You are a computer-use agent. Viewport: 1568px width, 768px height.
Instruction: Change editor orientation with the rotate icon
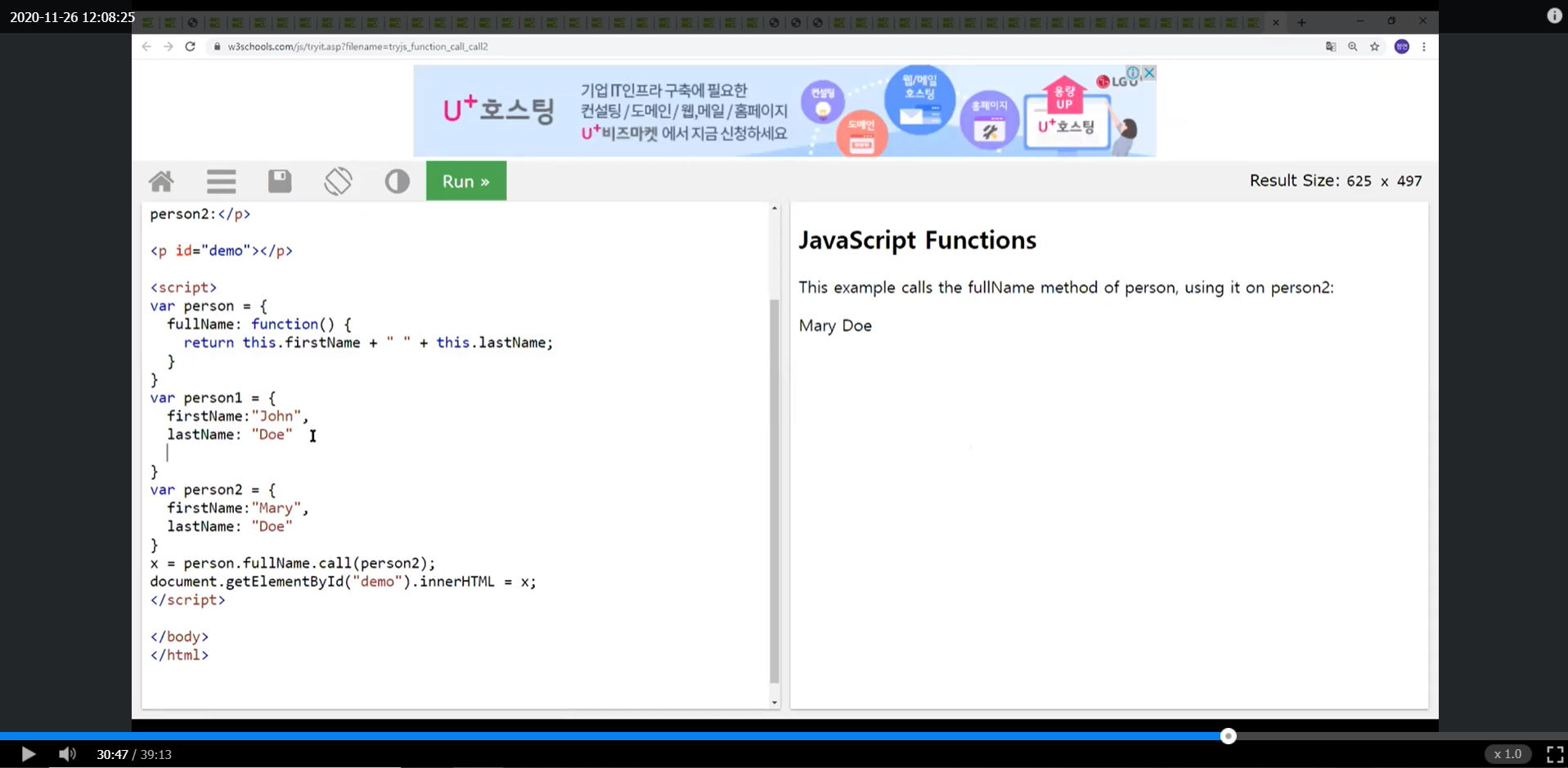coord(338,181)
